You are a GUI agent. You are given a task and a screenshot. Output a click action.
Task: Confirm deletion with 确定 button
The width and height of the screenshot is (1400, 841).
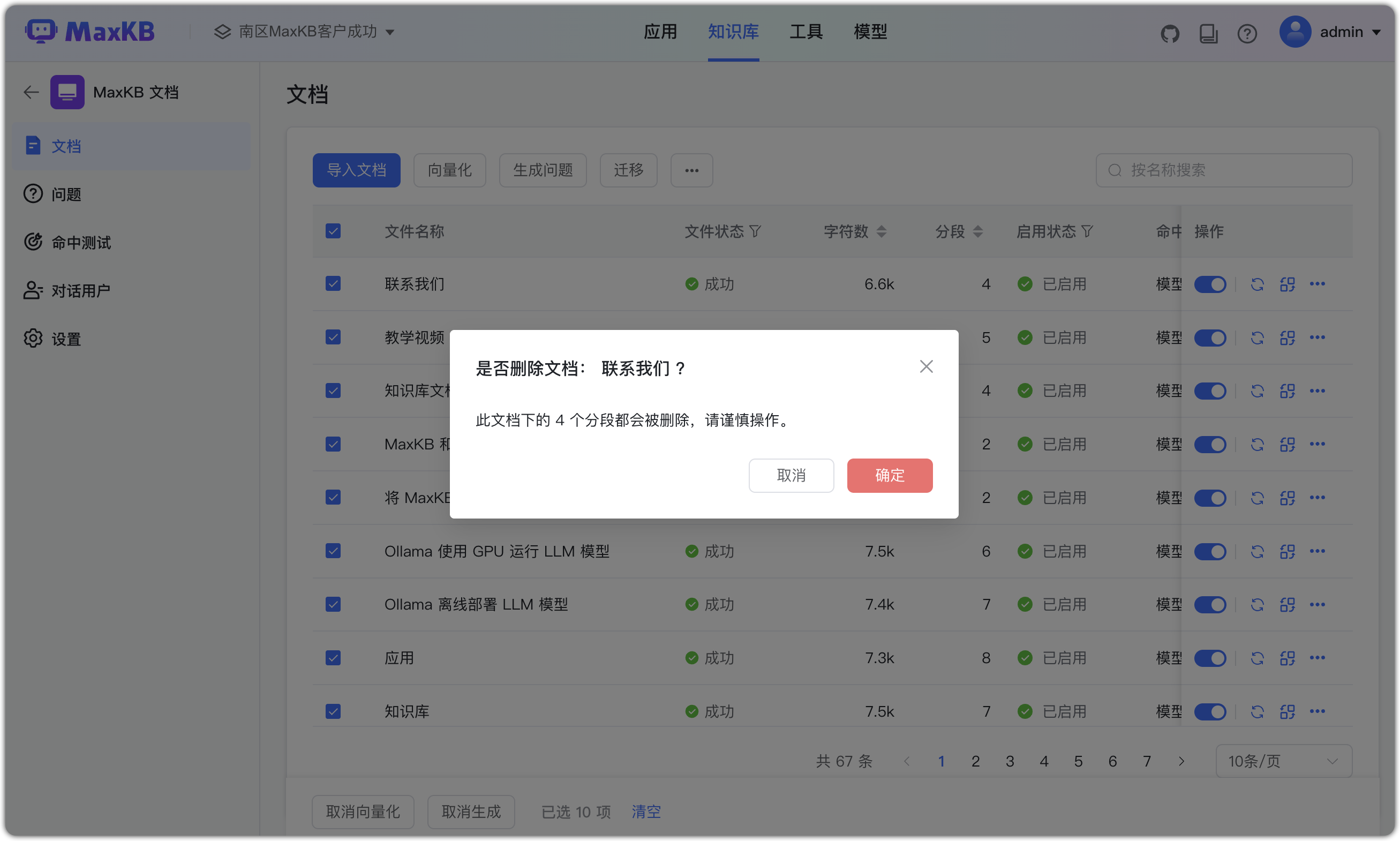click(x=890, y=476)
